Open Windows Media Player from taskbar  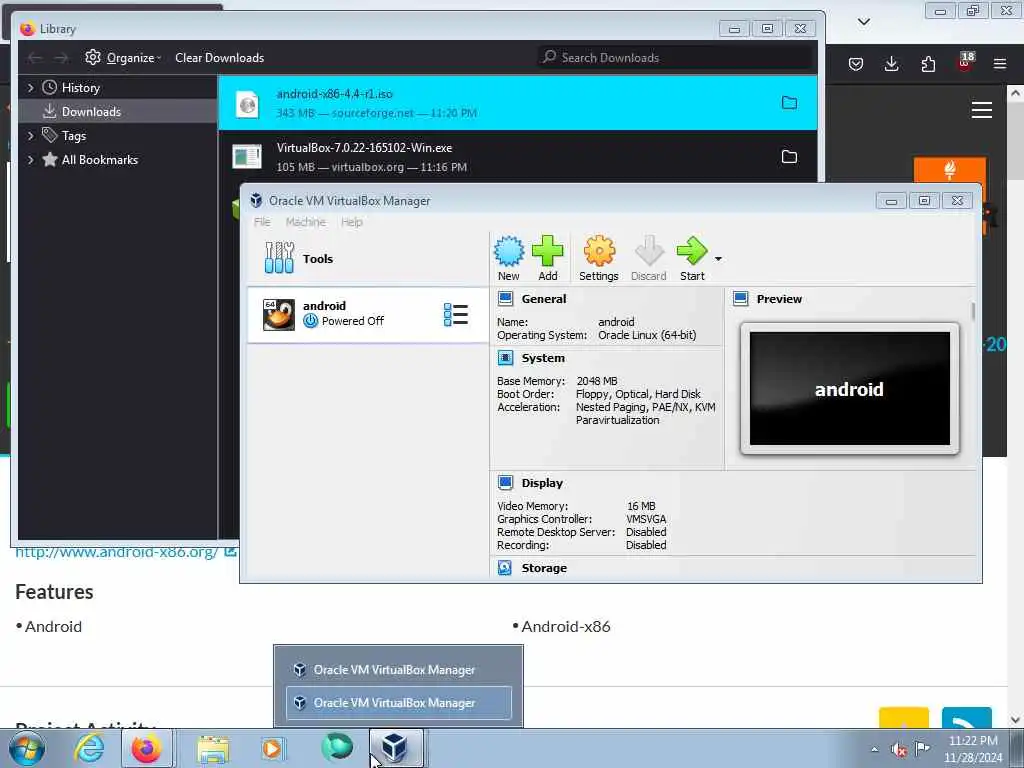(273, 749)
